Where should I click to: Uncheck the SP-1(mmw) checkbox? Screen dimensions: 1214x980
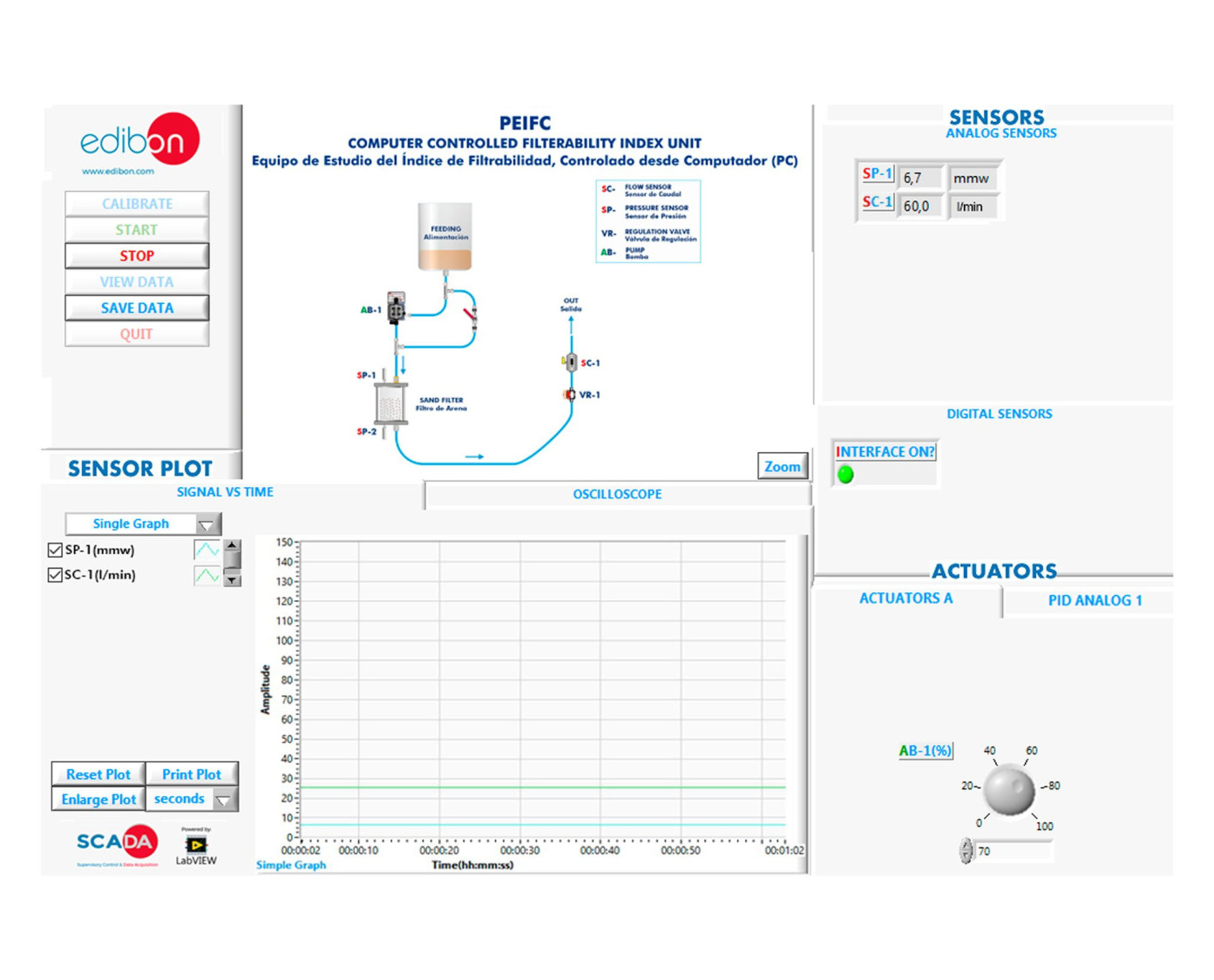pos(55,550)
